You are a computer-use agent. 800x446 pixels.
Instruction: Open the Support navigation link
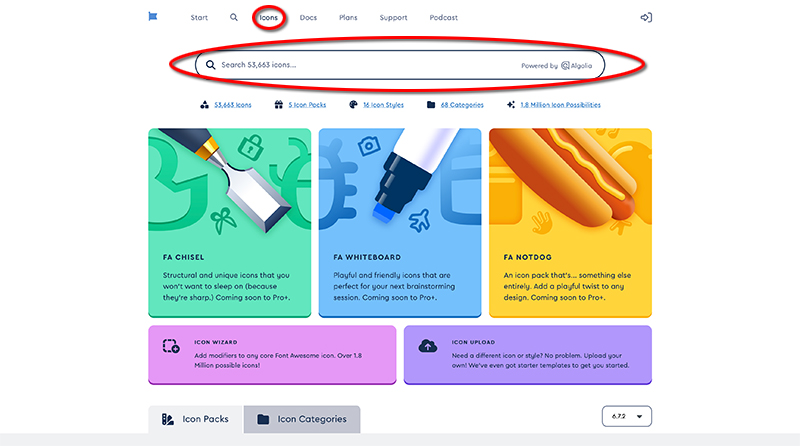coord(393,18)
